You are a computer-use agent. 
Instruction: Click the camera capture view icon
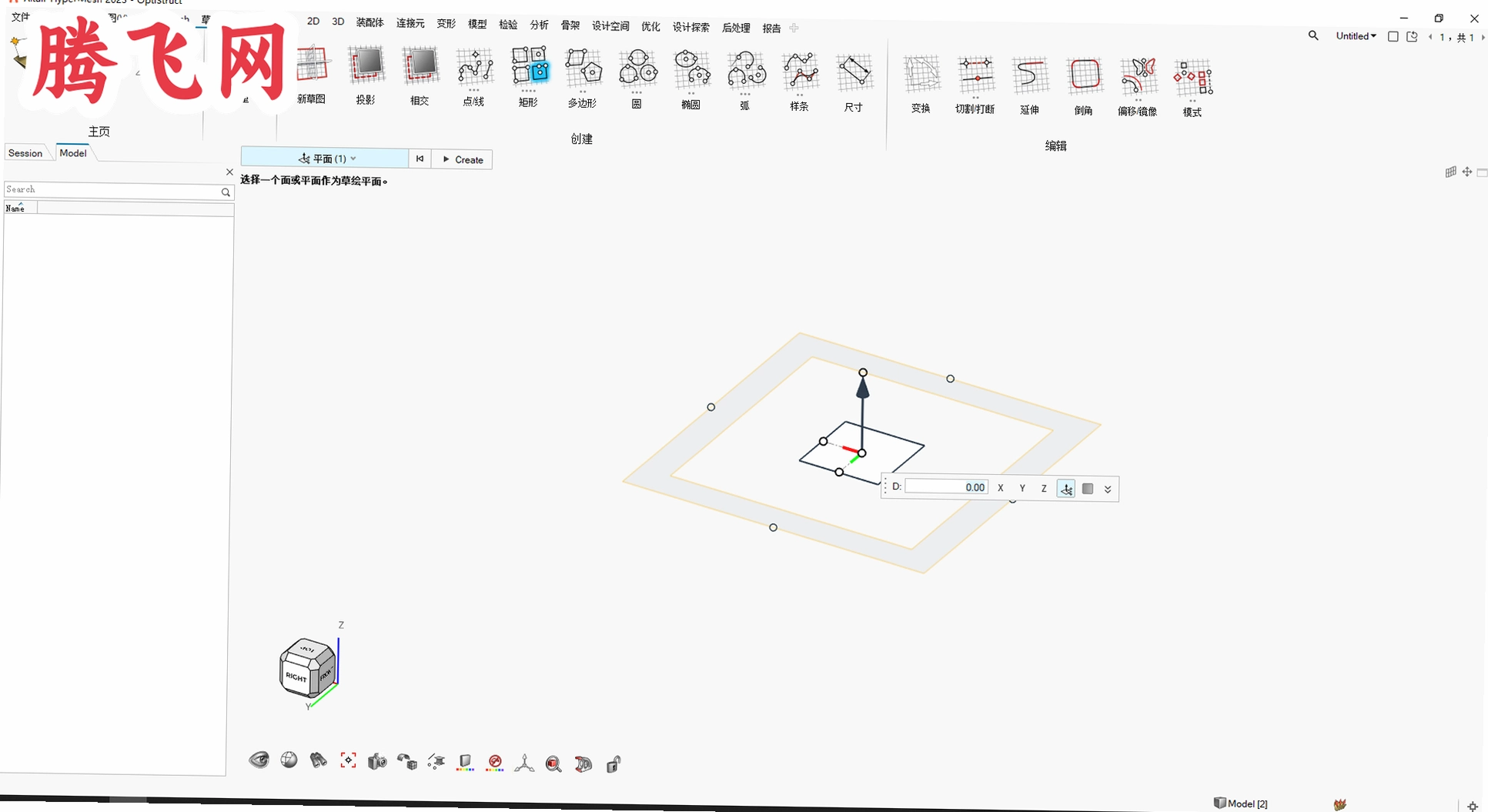tap(377, 762)
